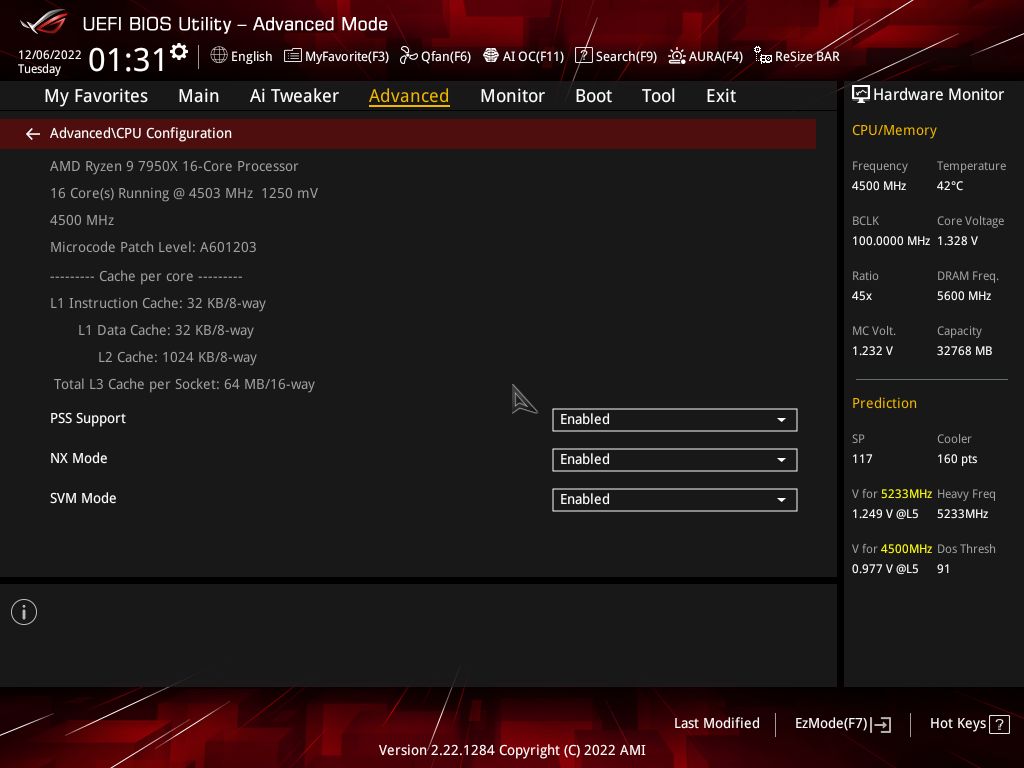The image size is (1024, 768).
Task: Click the 100.0000 MHz BCLK value
Action: 891,241
